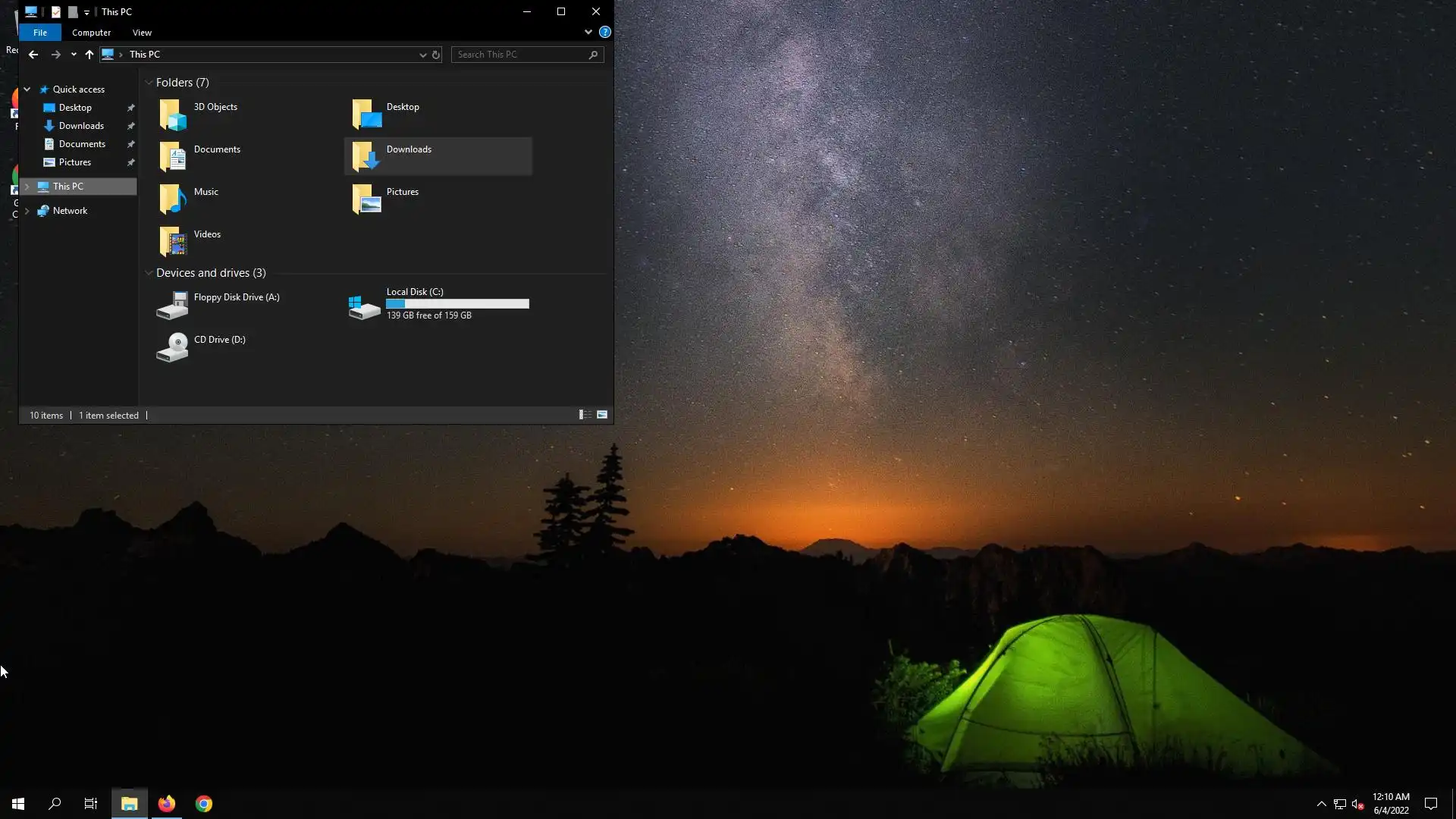Toggle ribbon expand chevron
1456x819 pixels.
point(588,32)
